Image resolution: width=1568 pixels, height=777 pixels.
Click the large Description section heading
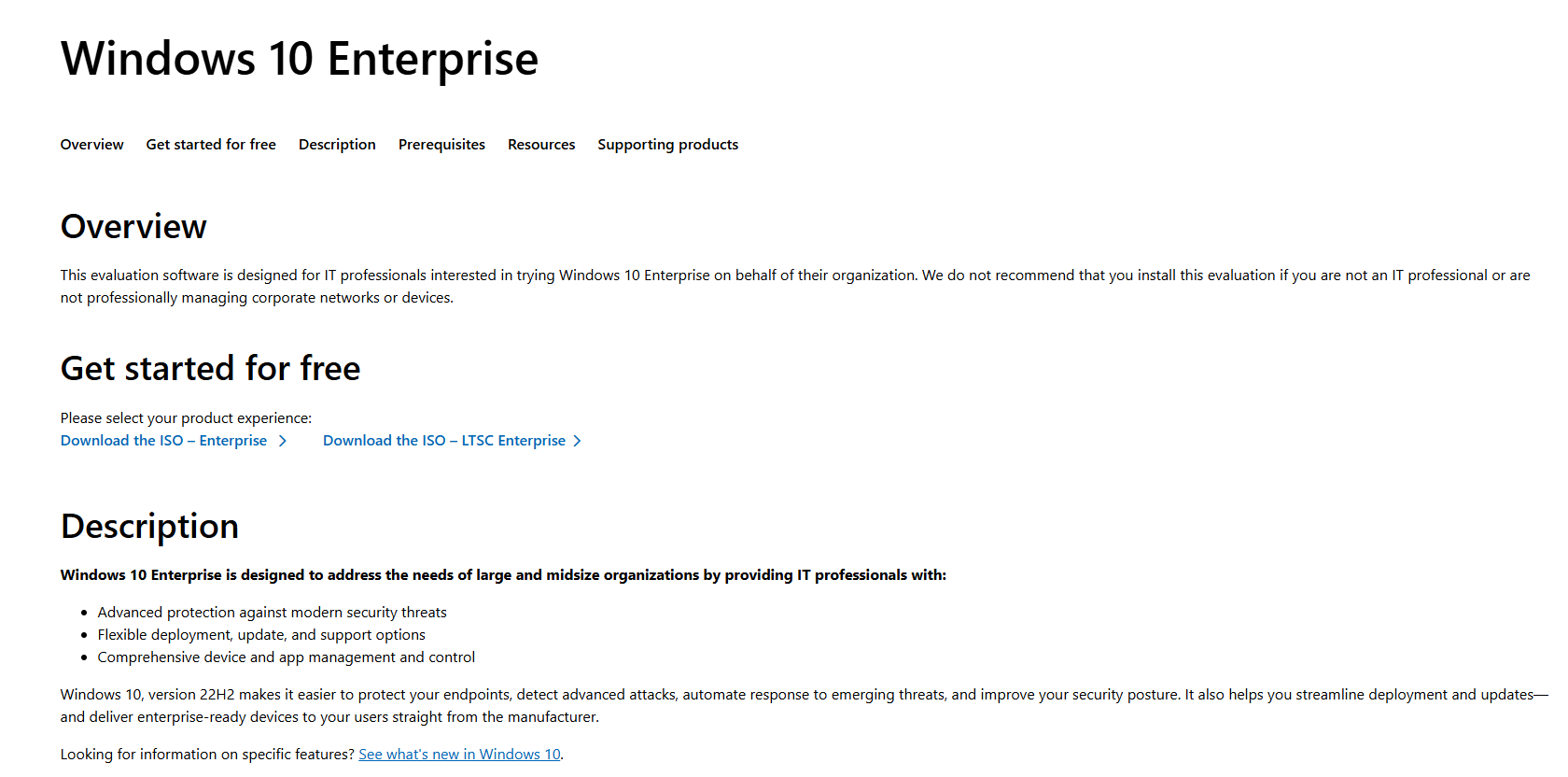coord(149,527)
